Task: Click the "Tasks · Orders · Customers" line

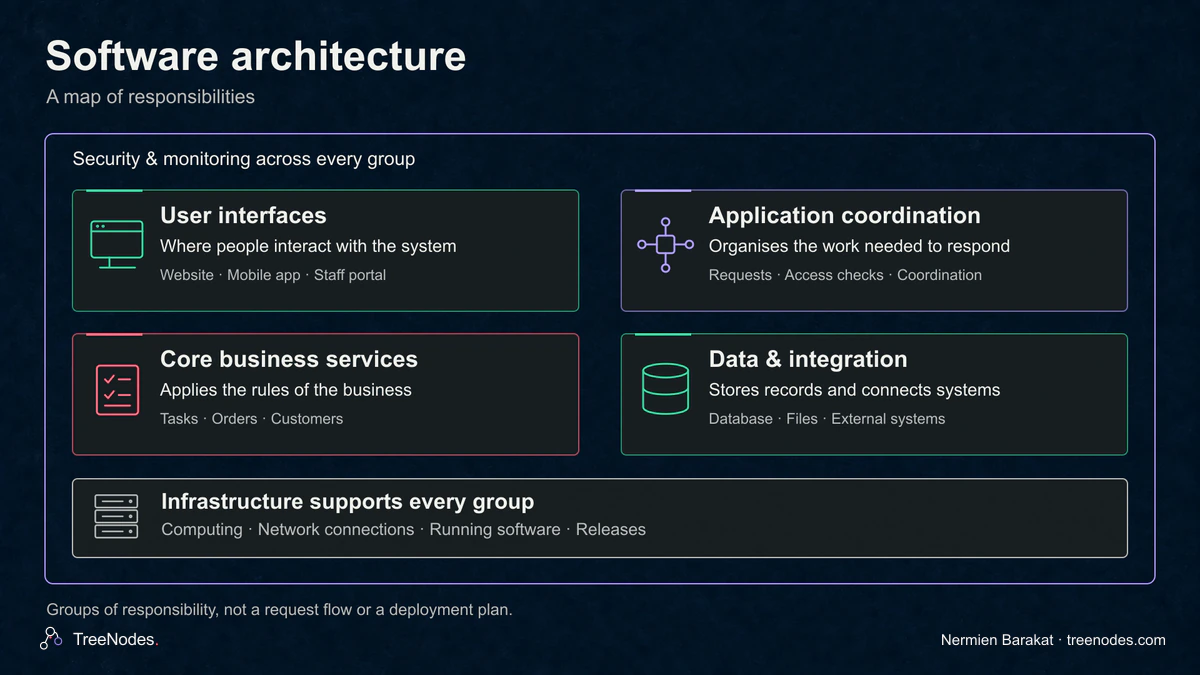Action: coord(251,419)
